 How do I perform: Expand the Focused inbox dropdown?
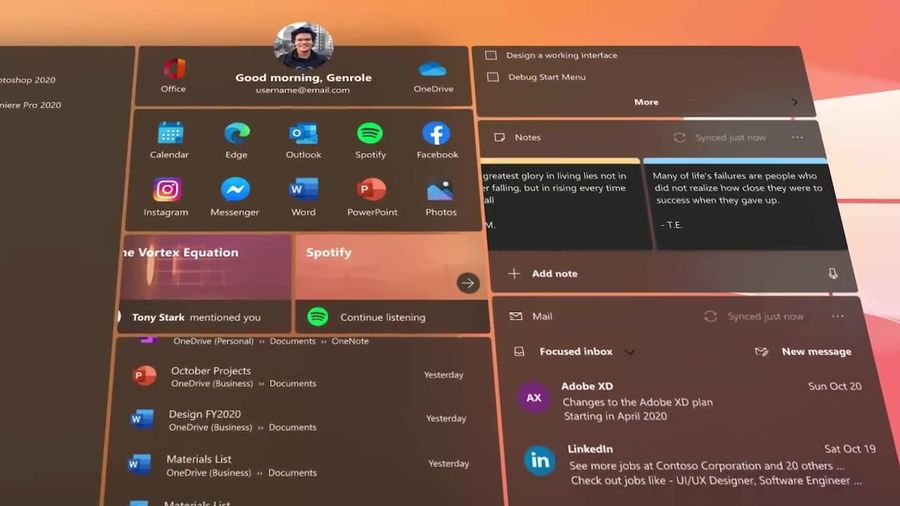630,352
